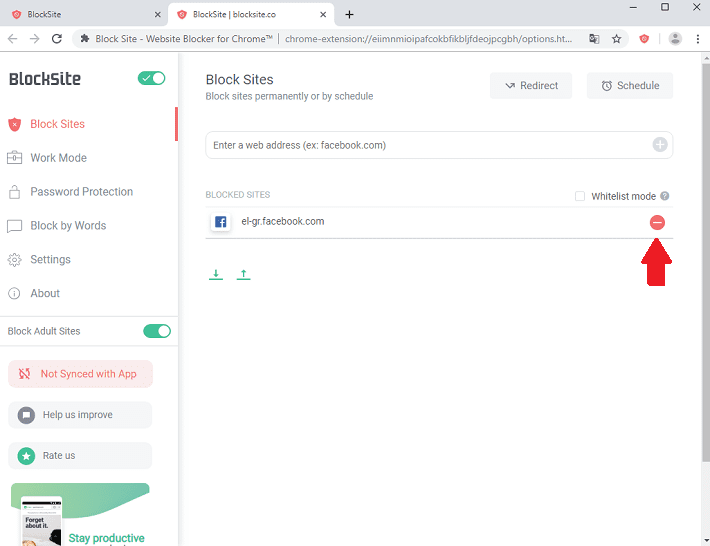Open Settings in sidebar
The width and height of the screenshot is (710, 546).
tap(89, 259)
